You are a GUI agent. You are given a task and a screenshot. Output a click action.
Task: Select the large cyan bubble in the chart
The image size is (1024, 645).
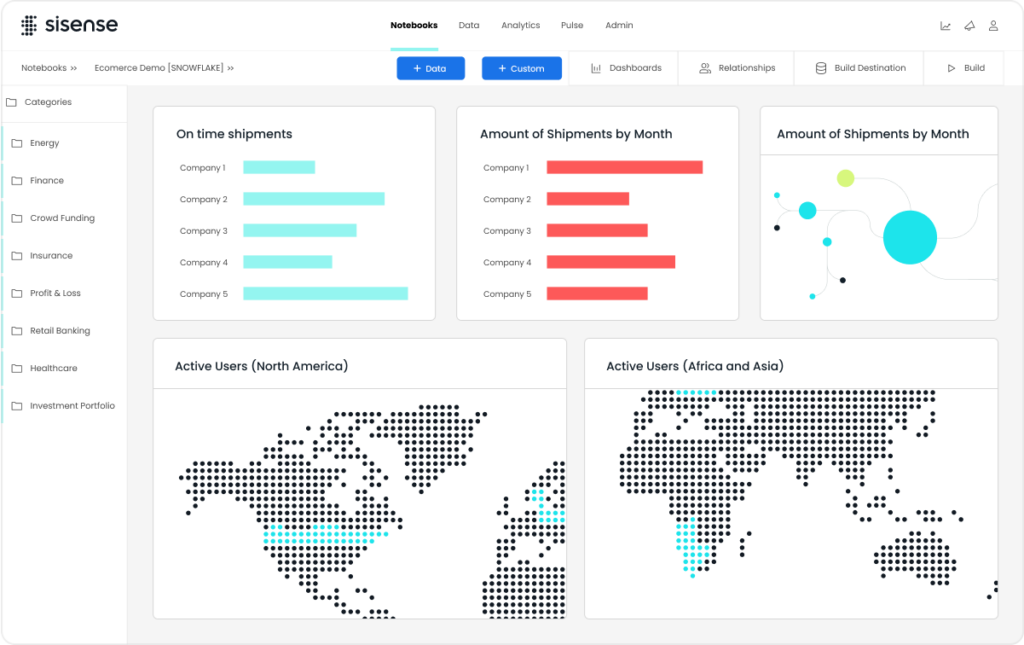[x=910, y=237]
